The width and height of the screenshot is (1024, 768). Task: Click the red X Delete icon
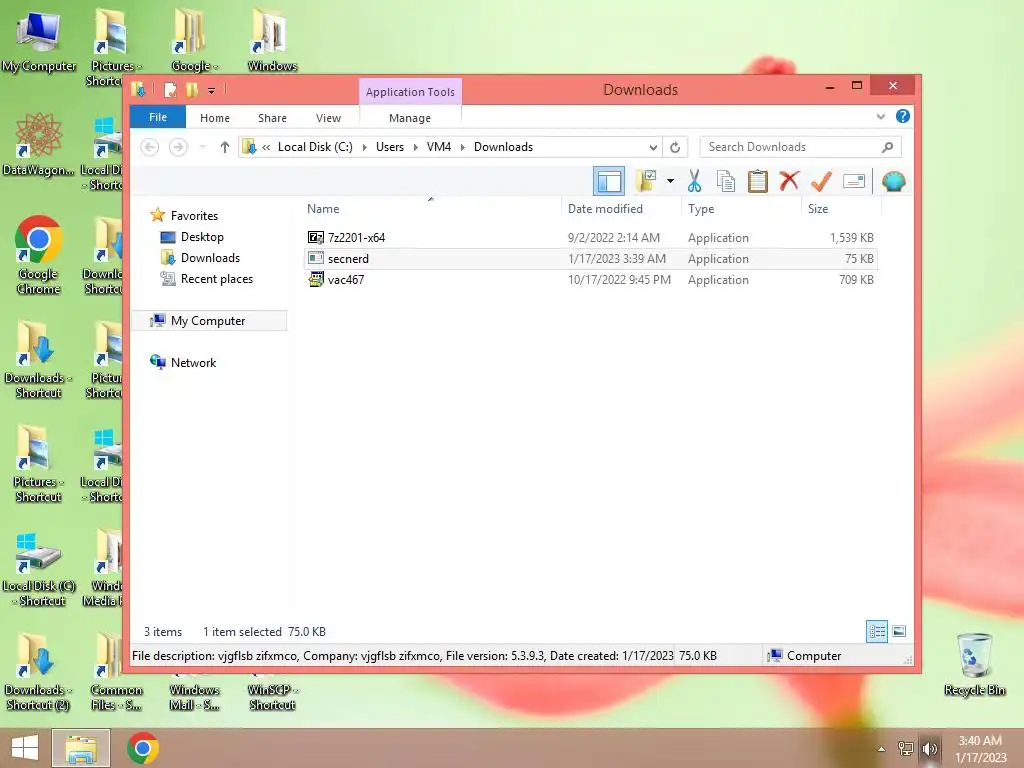(x=789, y=181)
